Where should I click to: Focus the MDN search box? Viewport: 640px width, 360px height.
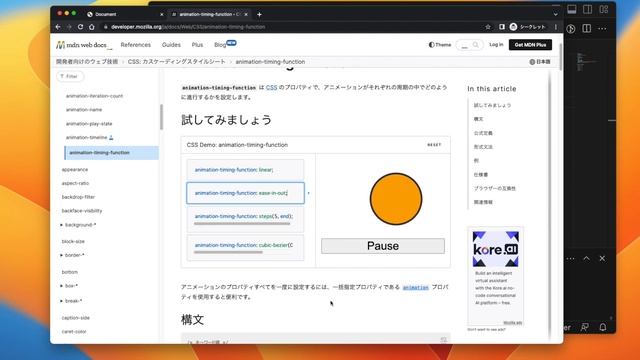click(469, 45)
